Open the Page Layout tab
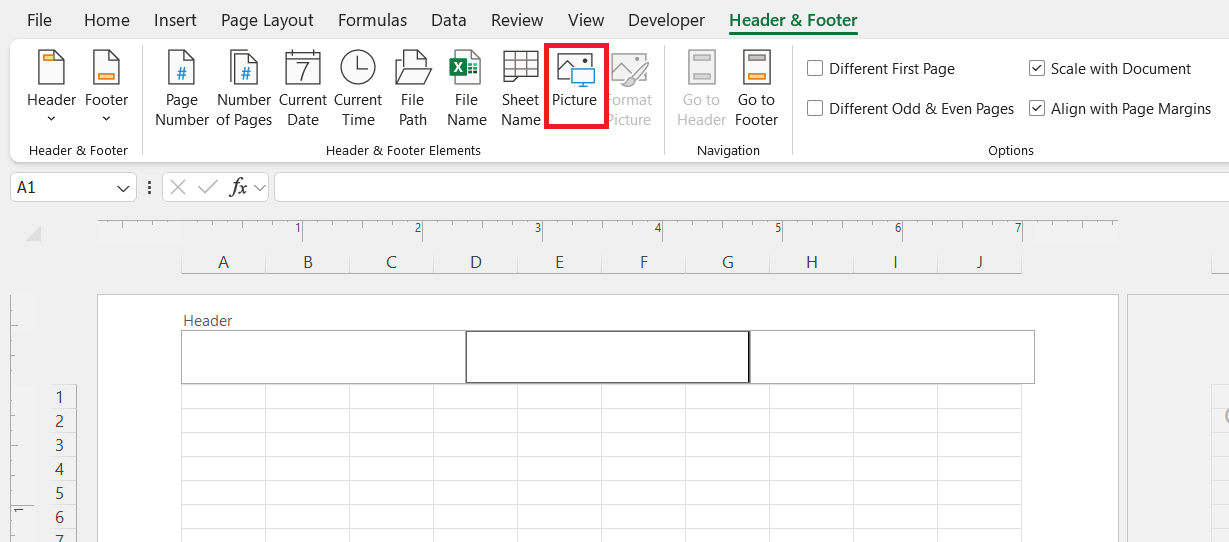This screenshot has height=542, width=1229. 267,20
